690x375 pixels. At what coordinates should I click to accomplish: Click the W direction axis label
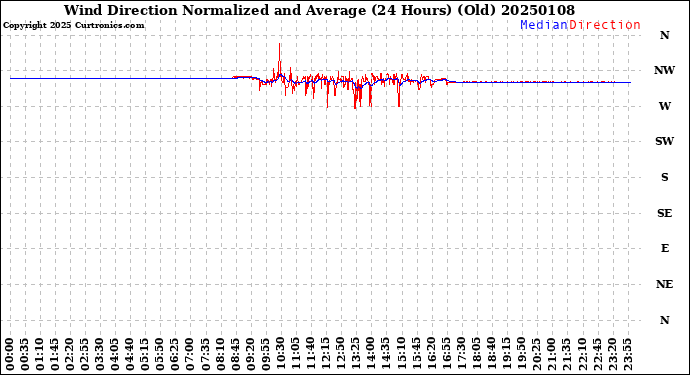[x=665, y=106]
